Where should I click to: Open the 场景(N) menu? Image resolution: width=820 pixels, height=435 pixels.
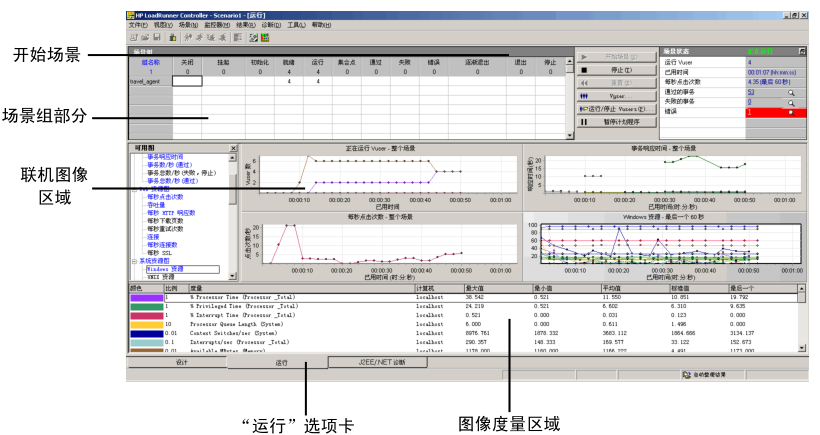click(188, 25)
